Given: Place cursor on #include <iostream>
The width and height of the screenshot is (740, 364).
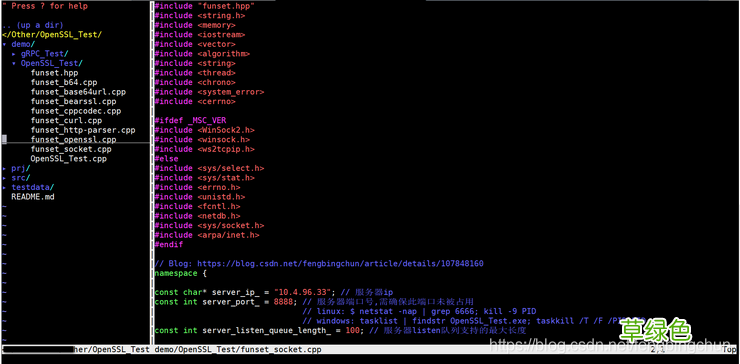Looking at the screenshot, I should [200, 34].
